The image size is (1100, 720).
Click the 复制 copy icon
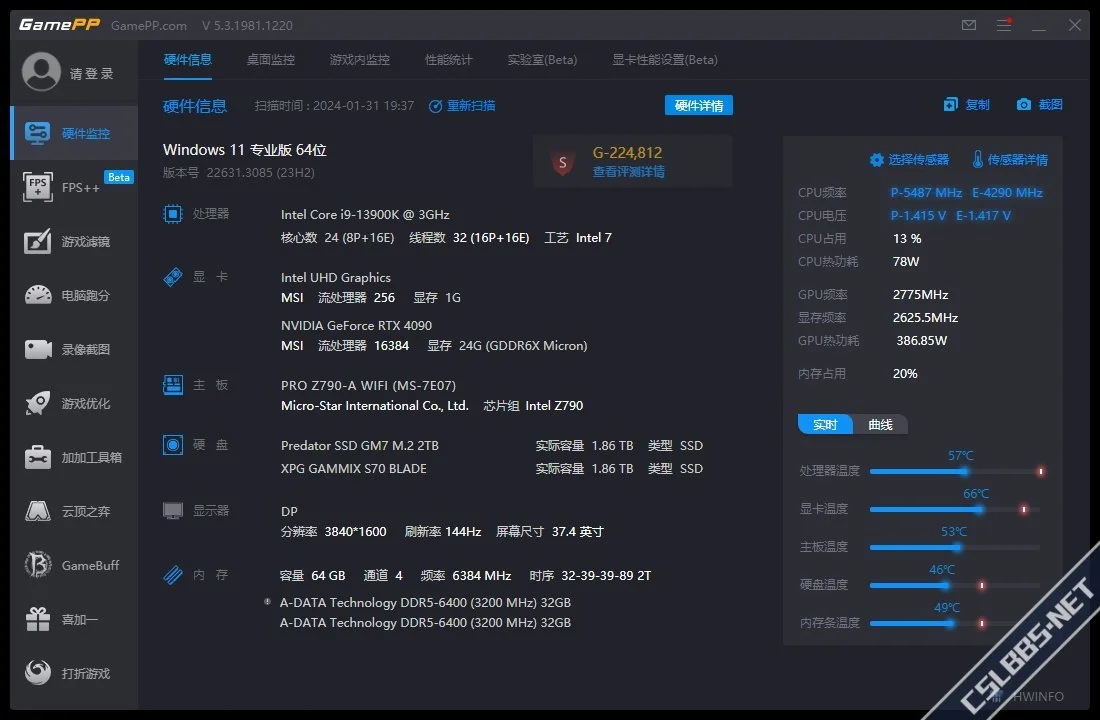(951, 105)
